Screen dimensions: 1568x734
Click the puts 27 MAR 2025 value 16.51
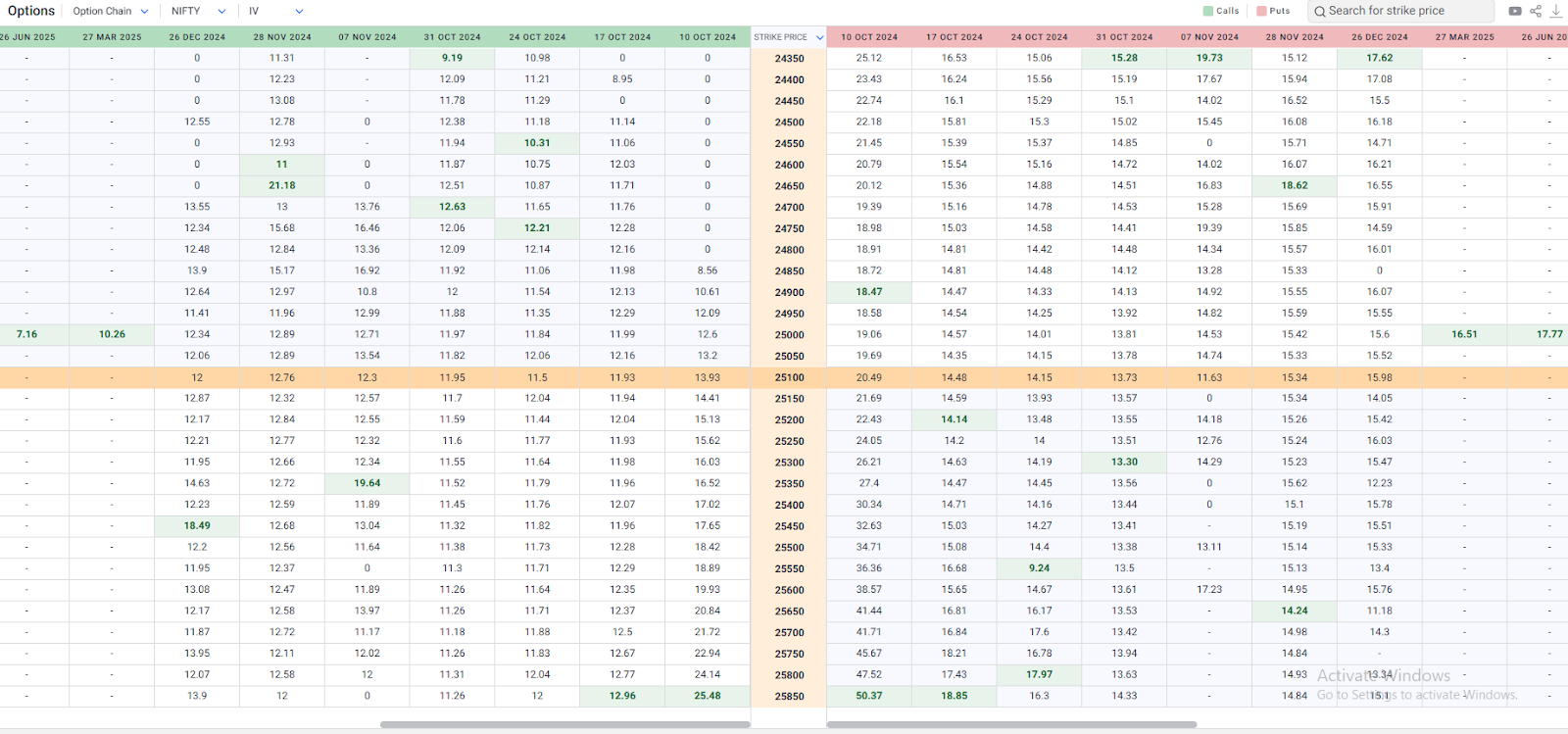tap(1464, 334)
